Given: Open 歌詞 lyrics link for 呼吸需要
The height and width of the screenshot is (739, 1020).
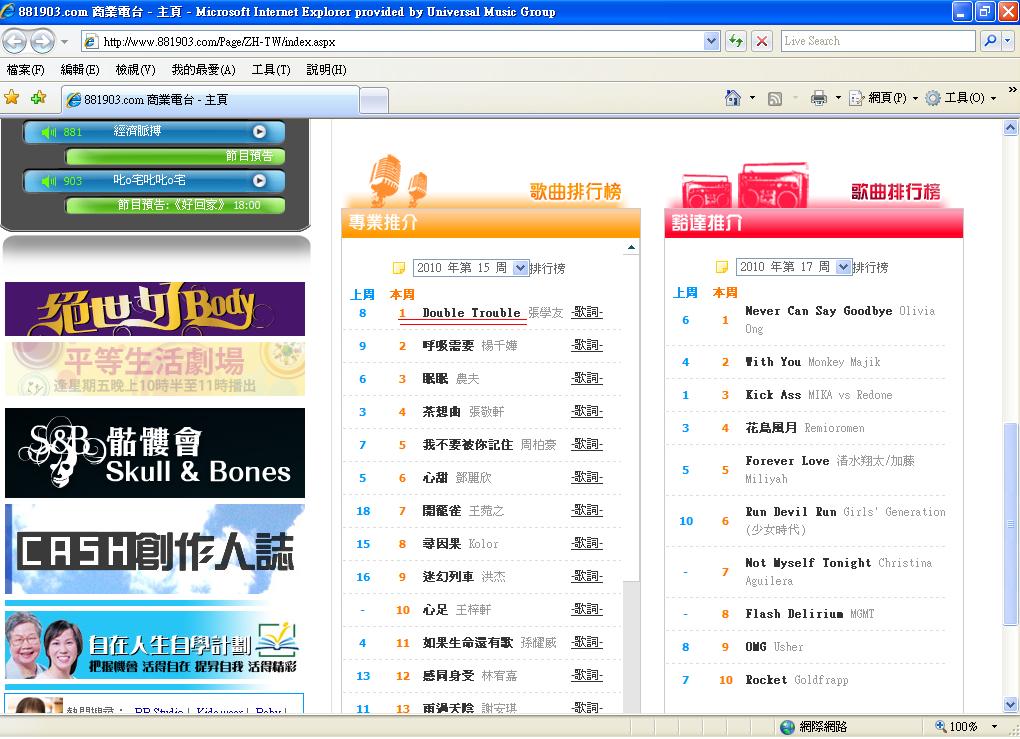Looking at the screenshot, I should pos(587,345).
